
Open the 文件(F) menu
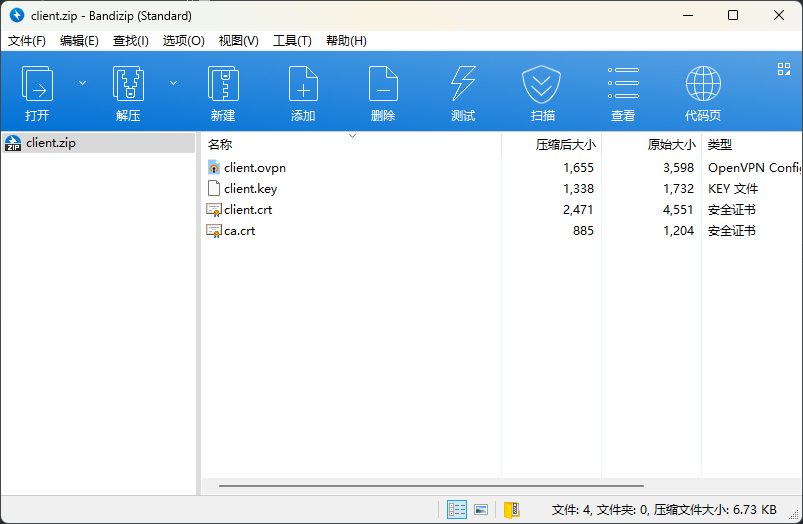27,41
